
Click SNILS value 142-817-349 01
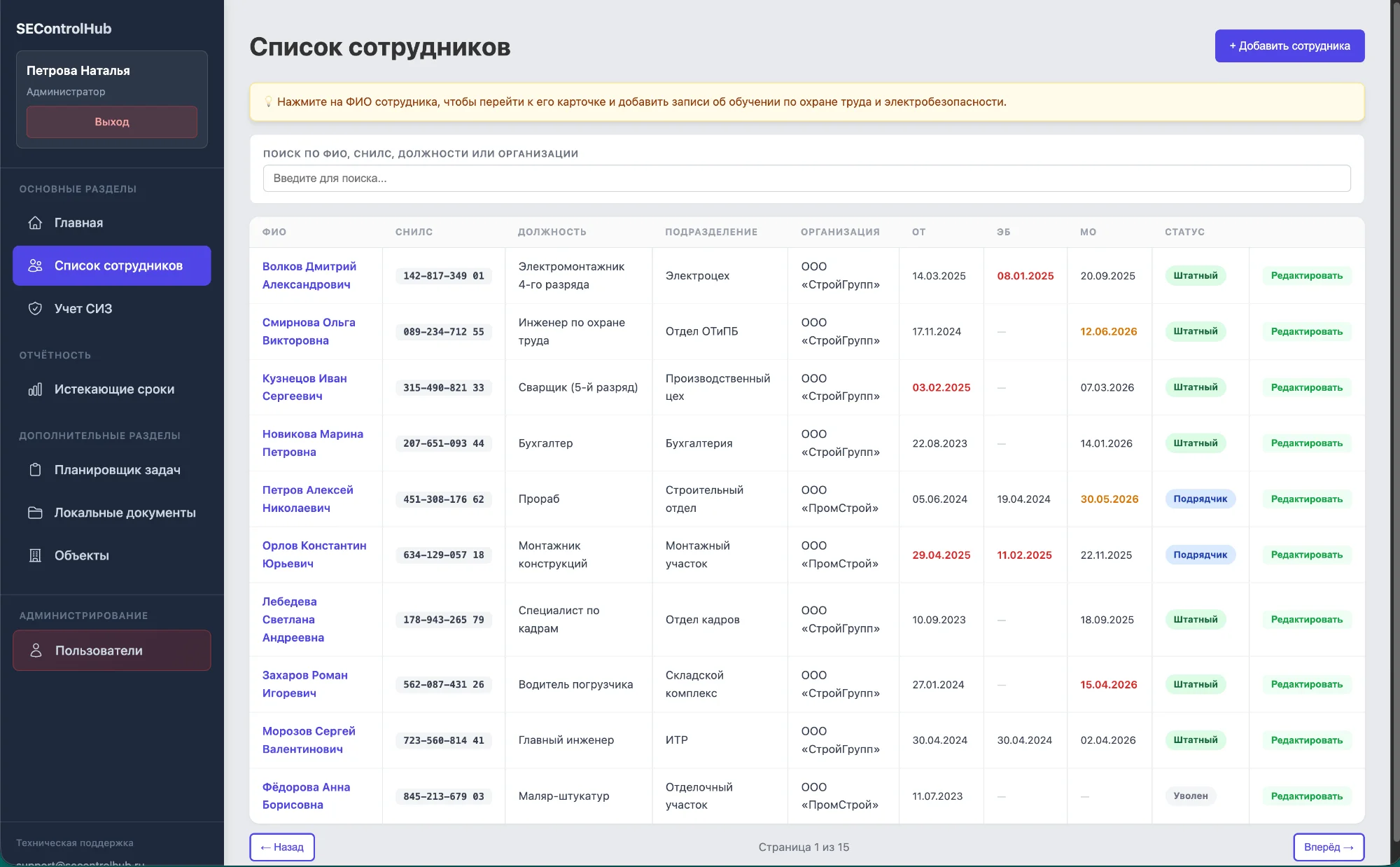(444, 276)
